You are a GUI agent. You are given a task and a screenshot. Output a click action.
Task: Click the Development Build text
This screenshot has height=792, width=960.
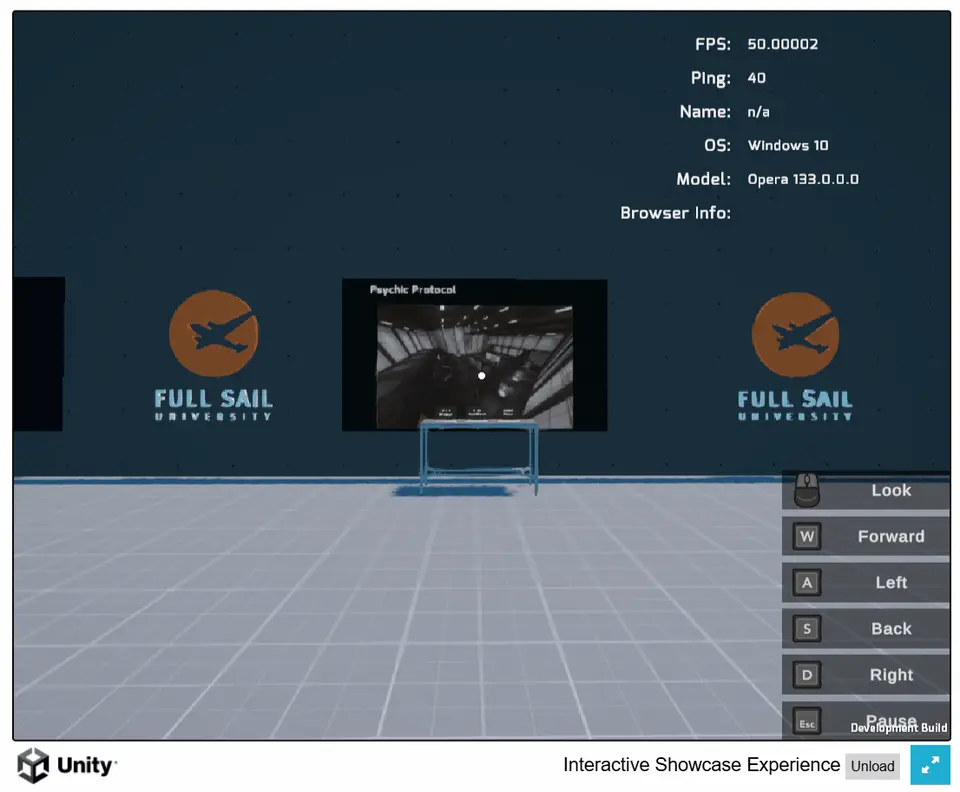[x=899, y=728]
